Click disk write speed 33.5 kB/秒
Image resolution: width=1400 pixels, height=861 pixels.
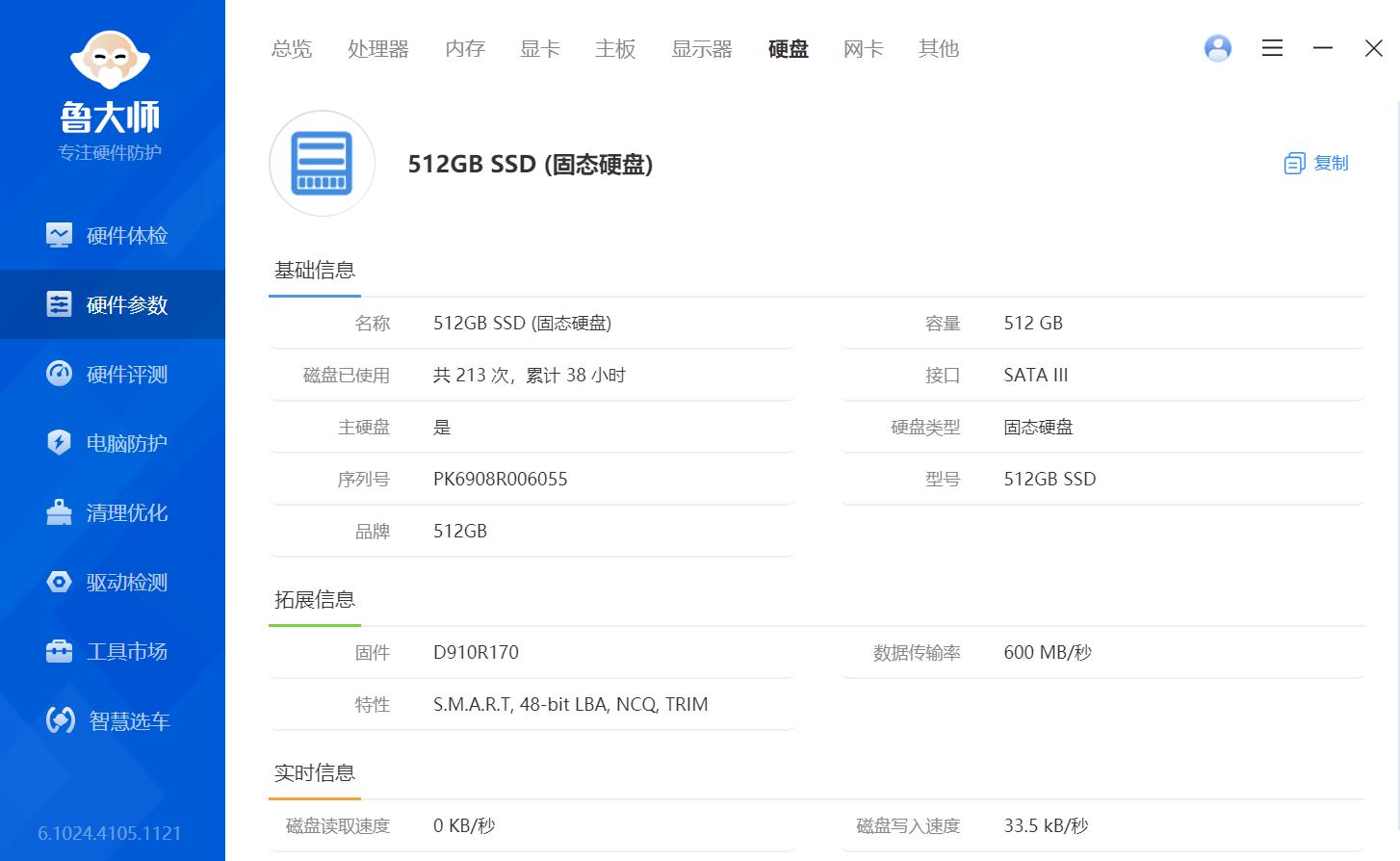[x=1046, y=825]
